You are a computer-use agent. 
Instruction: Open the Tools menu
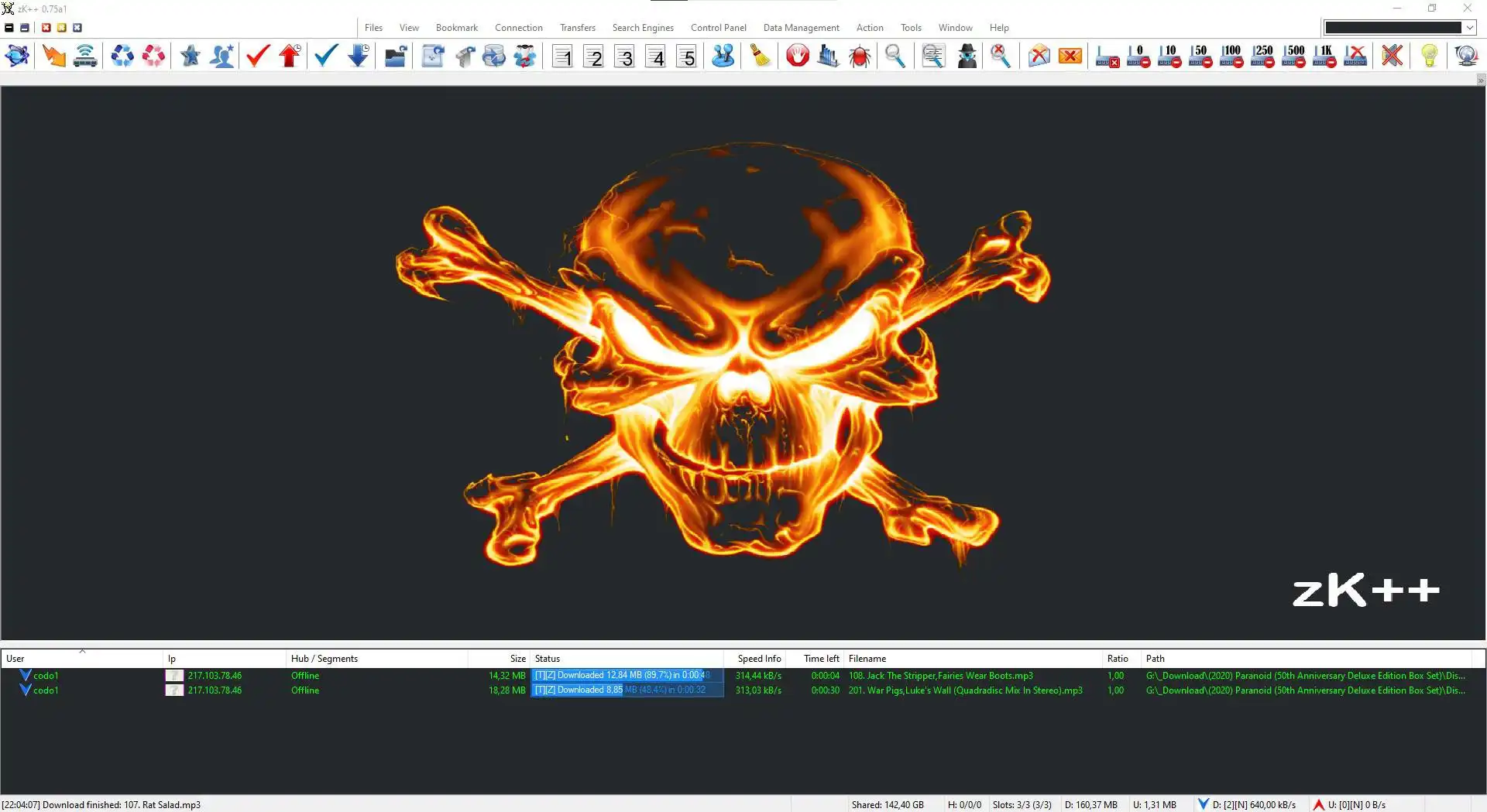pos(911,28)
